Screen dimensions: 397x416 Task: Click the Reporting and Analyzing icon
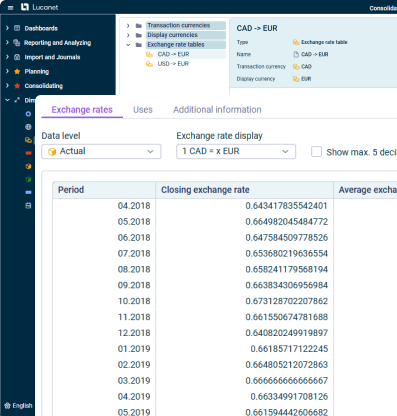(x=17, y=42)
